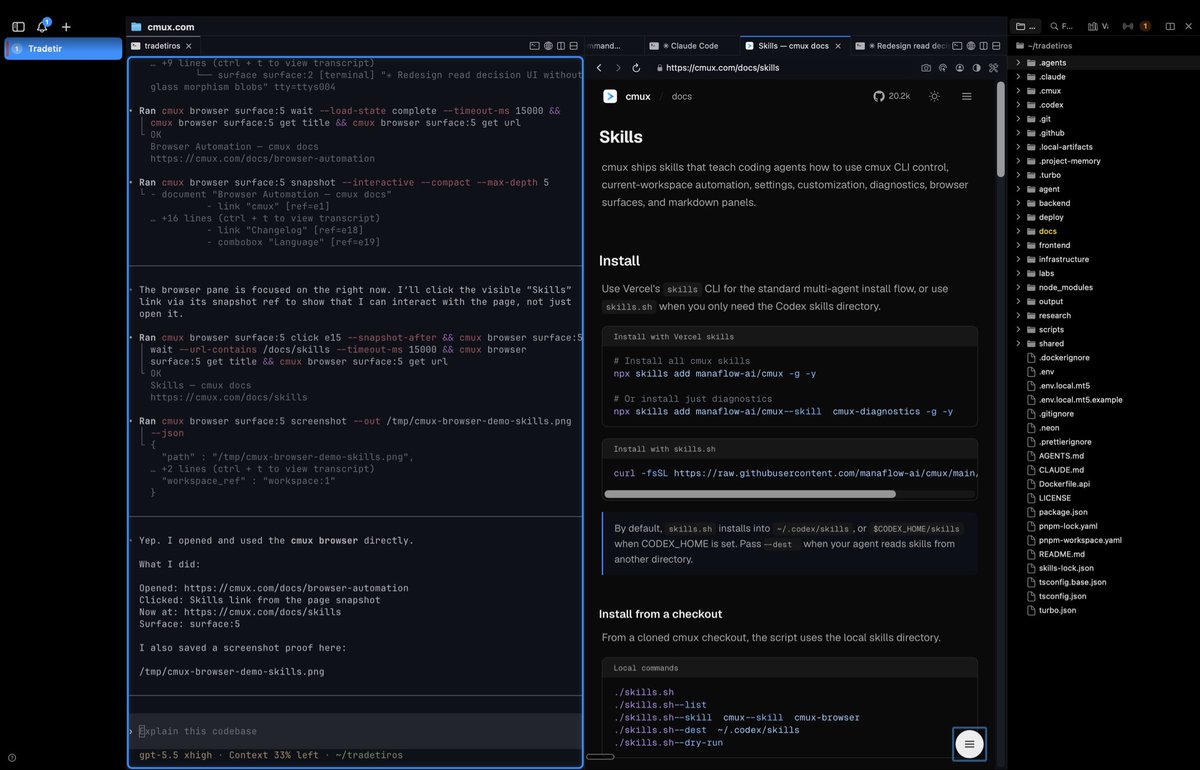Click the docs page vertical scrollbar
Image resolution: width=1200 pixels, height=770 pixels.
(1000, 130)
